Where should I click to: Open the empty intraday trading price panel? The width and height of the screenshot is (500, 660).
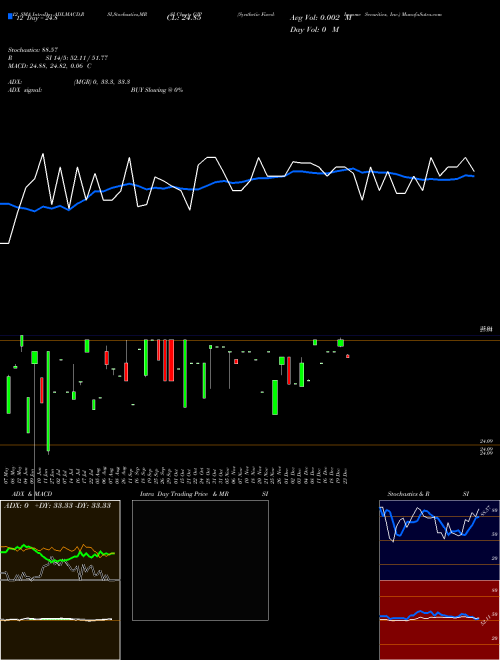200,560
